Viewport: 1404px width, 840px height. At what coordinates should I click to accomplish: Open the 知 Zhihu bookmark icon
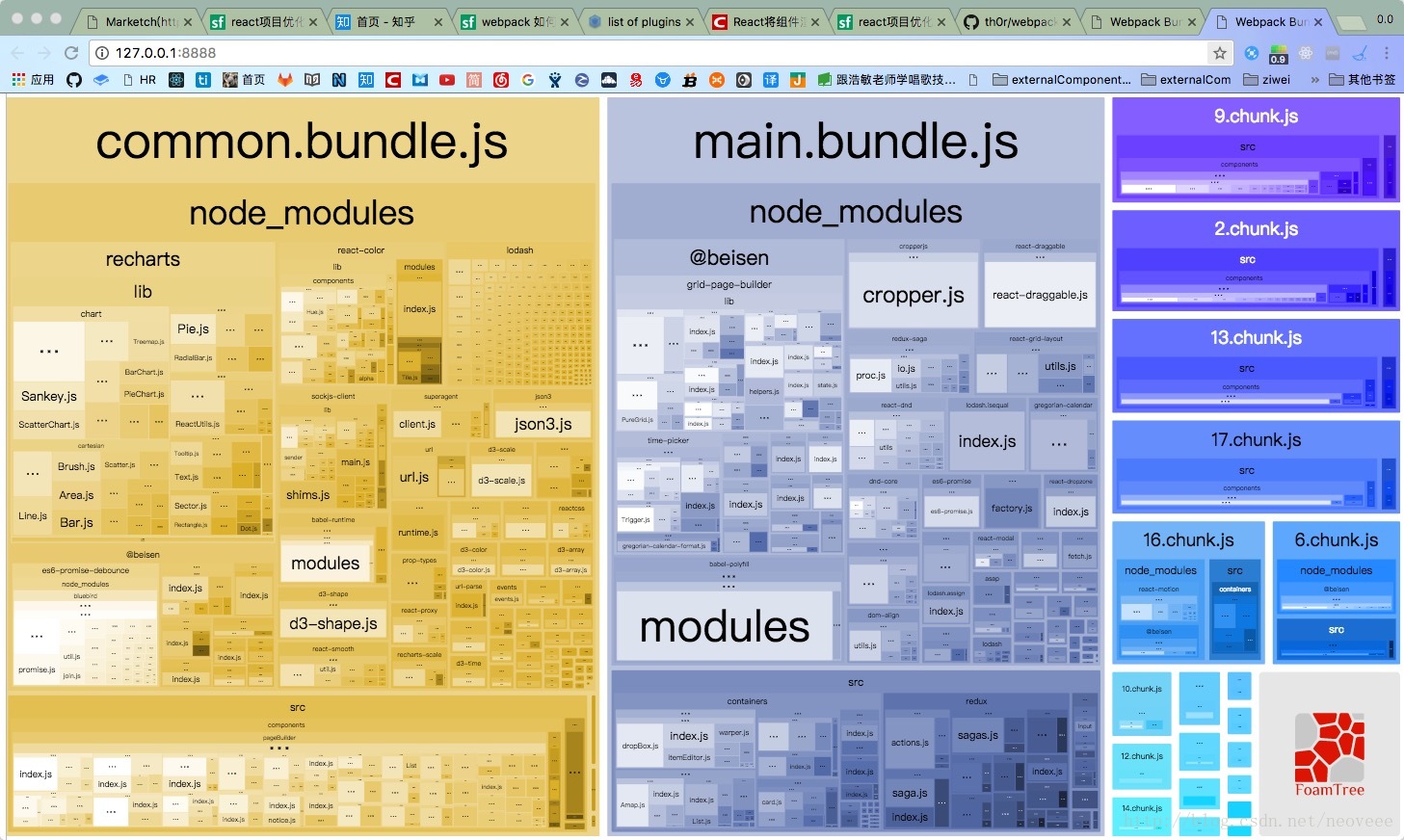click(366, 80)
